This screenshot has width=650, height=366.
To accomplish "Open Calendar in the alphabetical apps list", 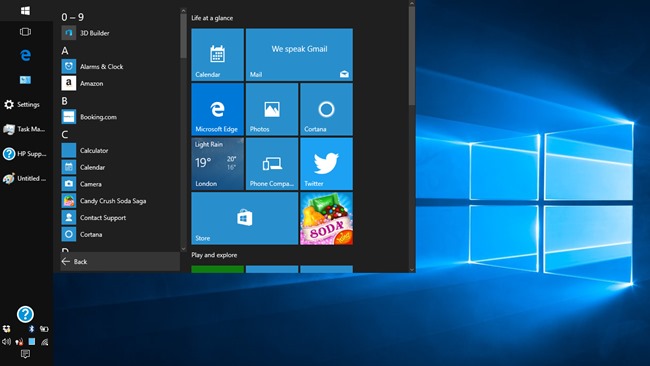I will [x=120, y=167].
